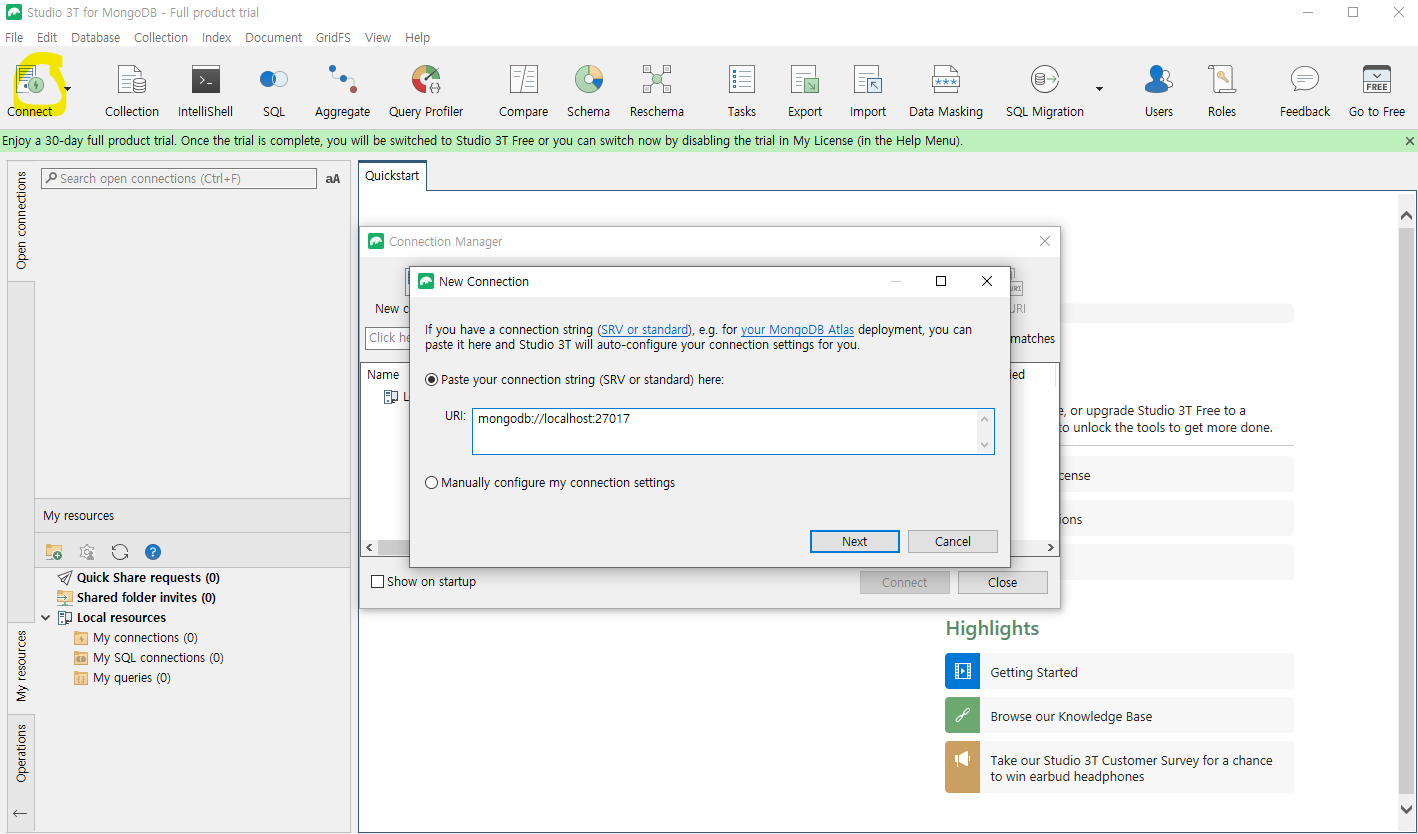Open the Collection toolbar tool
The width and height of the screenshot is (1418, 834).
[132, 91]
